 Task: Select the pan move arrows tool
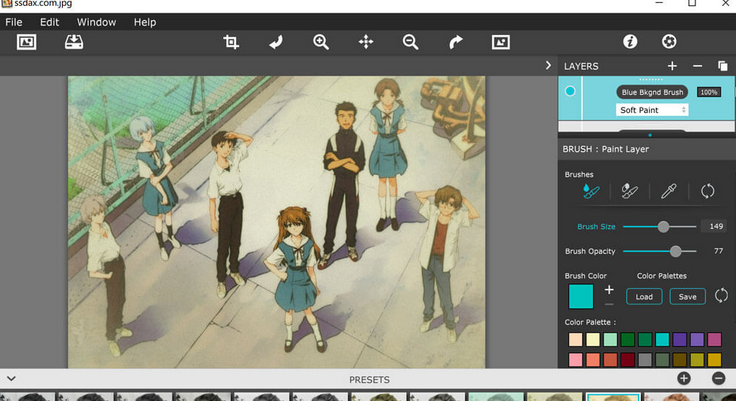366,42
